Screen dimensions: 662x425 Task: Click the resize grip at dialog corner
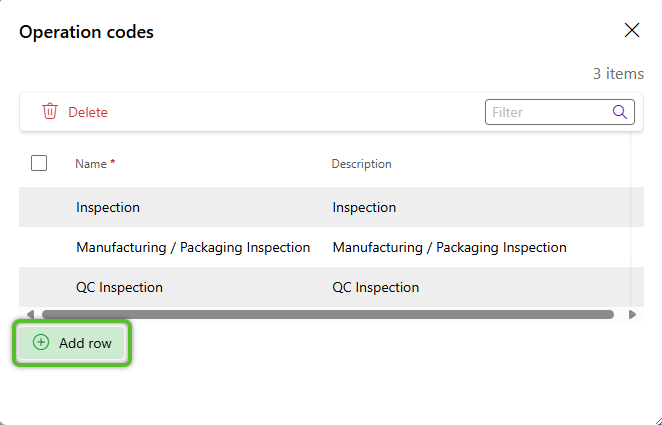tap(657, 420)
